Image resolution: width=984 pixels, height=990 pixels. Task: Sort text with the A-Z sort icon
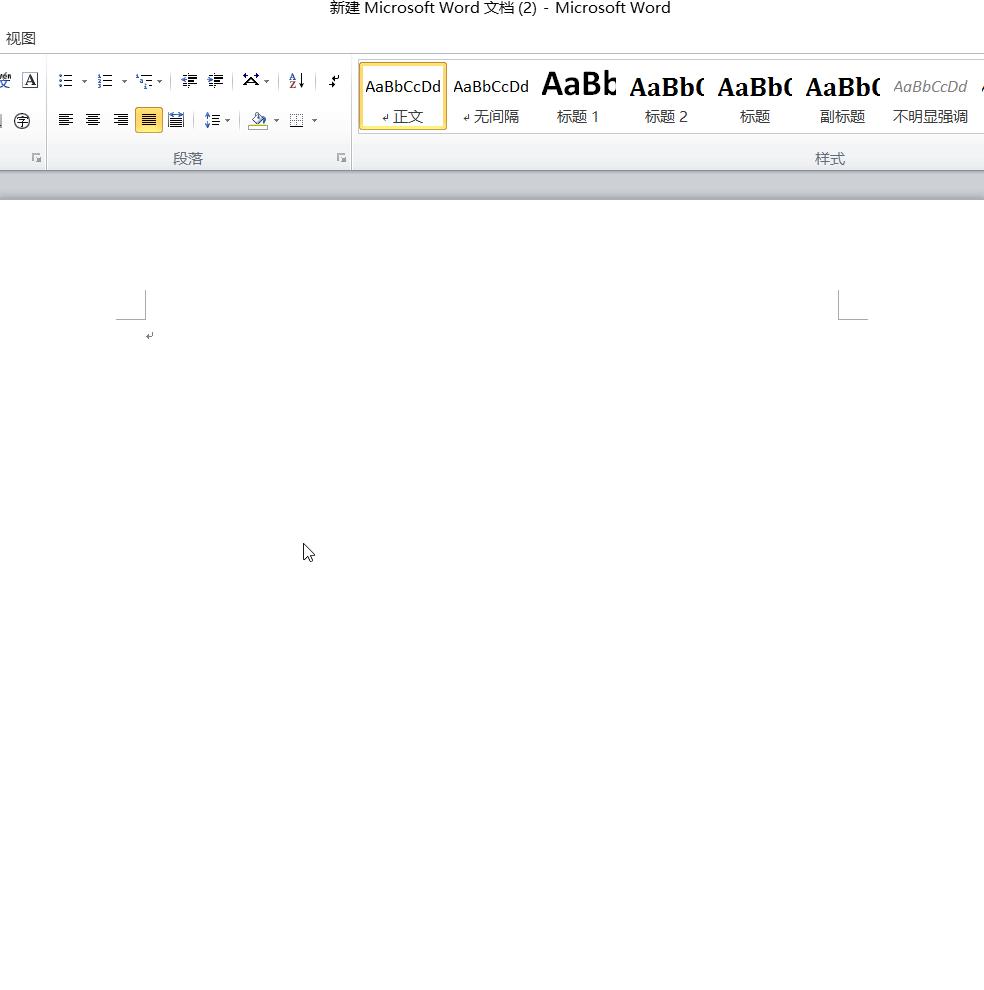coord(296,81)
